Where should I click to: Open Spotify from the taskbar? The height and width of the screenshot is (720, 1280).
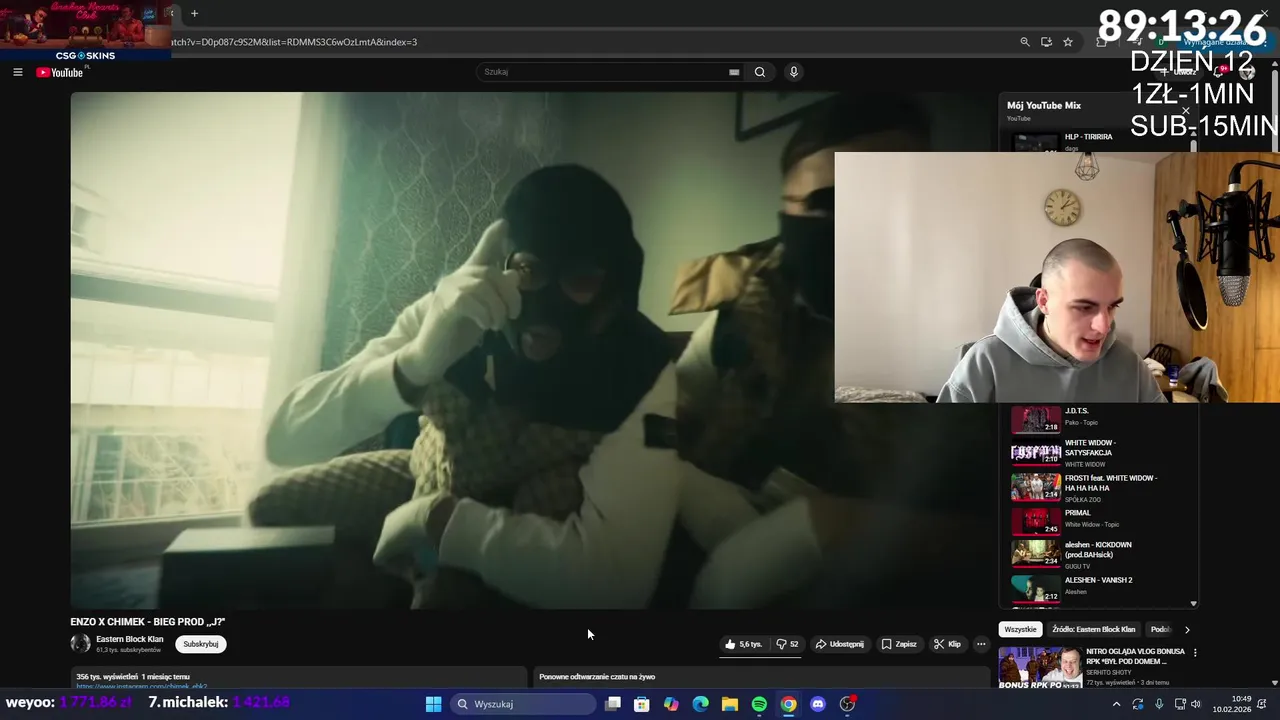coord(759,704)
